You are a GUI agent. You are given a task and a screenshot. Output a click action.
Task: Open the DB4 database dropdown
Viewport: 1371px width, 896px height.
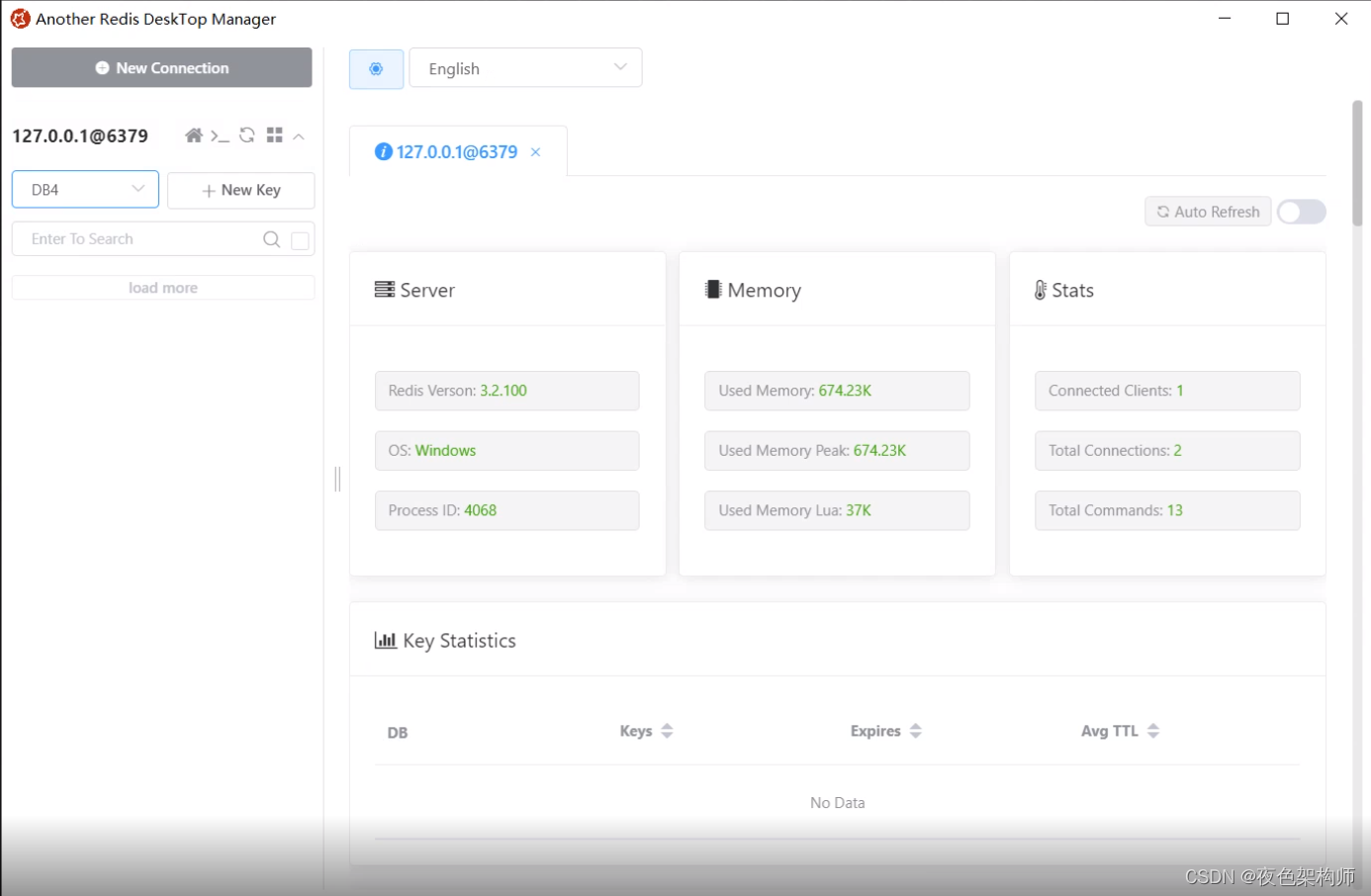click(85, 190)
